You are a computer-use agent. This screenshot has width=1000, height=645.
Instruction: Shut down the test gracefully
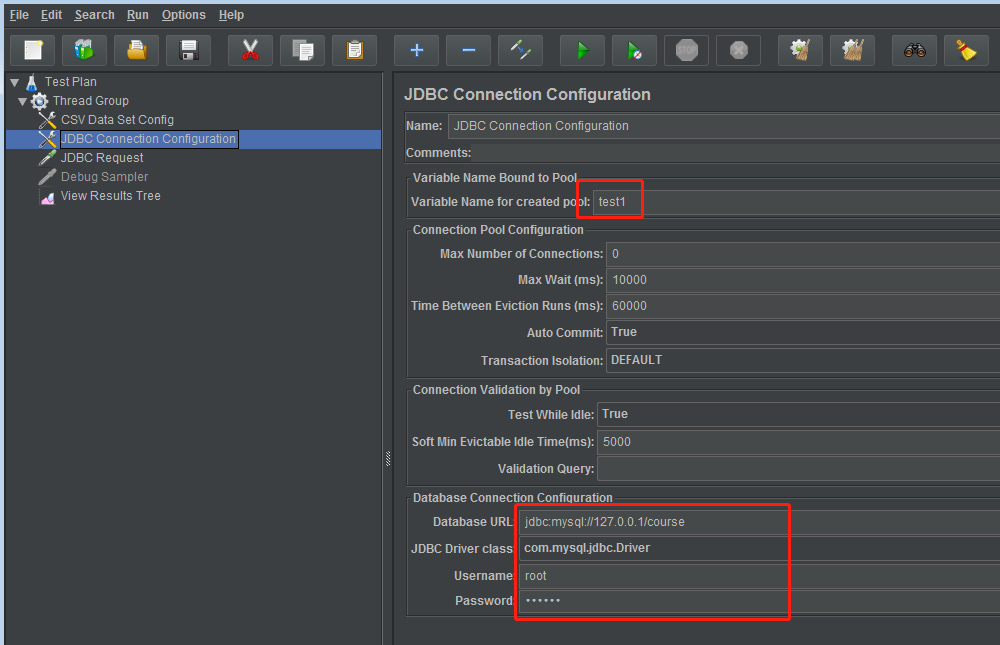[x=738, y=50]
